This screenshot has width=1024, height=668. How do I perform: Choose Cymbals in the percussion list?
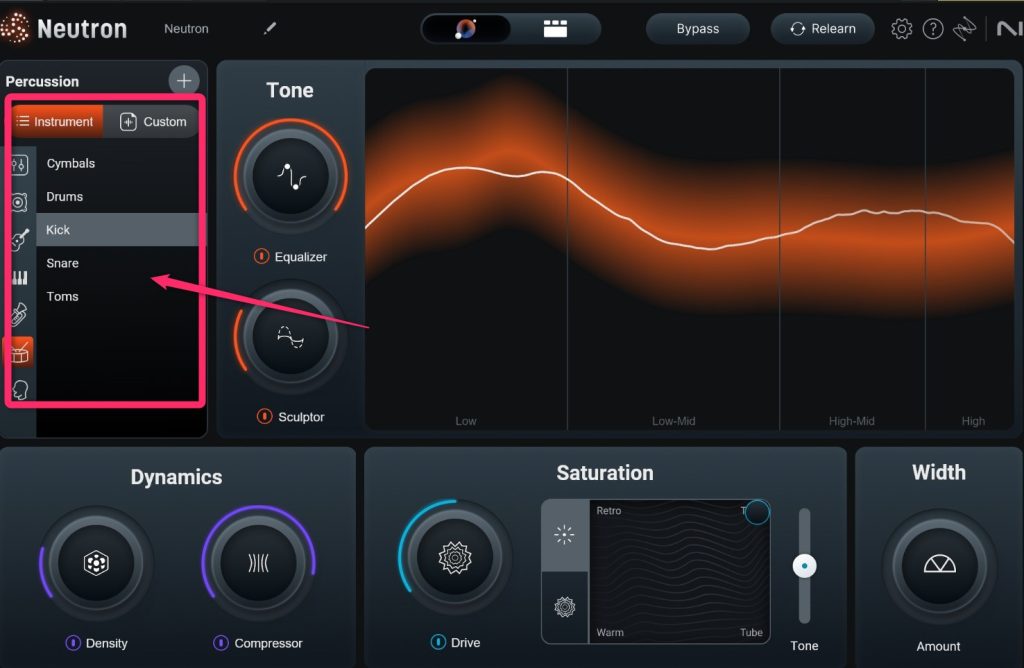click(70, 163)
